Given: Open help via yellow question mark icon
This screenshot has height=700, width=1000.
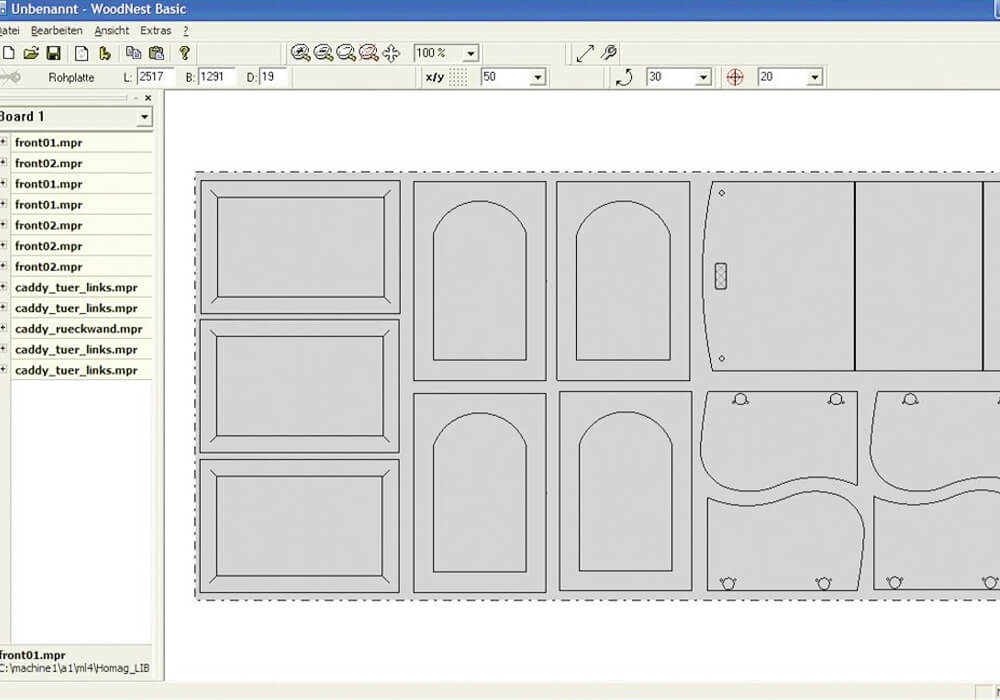Looking at the screenshot, I should (184, 53).
